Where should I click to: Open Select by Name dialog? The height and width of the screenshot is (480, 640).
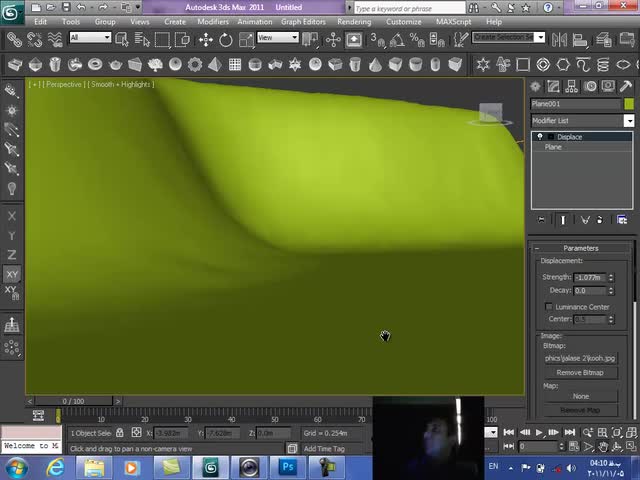coord(142,40)
